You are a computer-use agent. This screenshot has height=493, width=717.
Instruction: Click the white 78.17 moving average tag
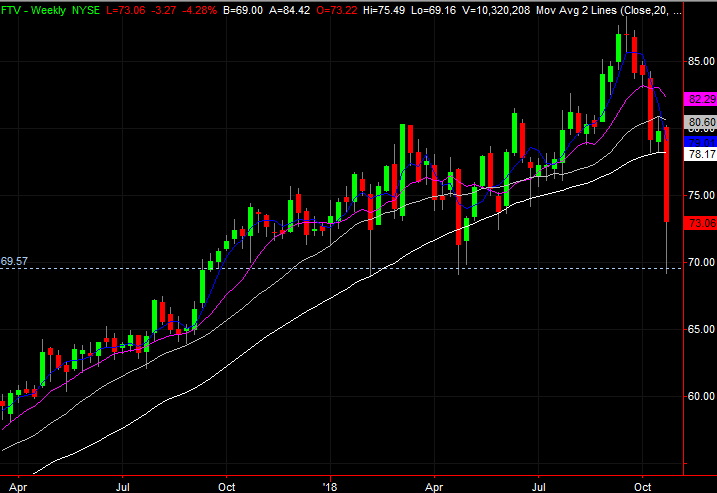coord(700,154)
